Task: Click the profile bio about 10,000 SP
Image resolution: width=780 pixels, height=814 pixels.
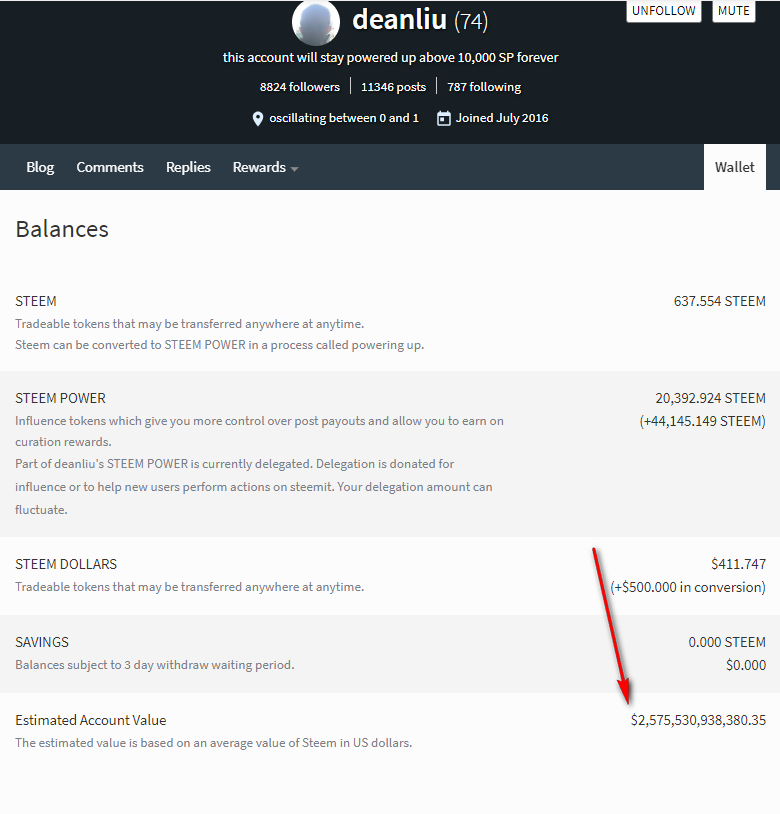Action: [390, 58]
